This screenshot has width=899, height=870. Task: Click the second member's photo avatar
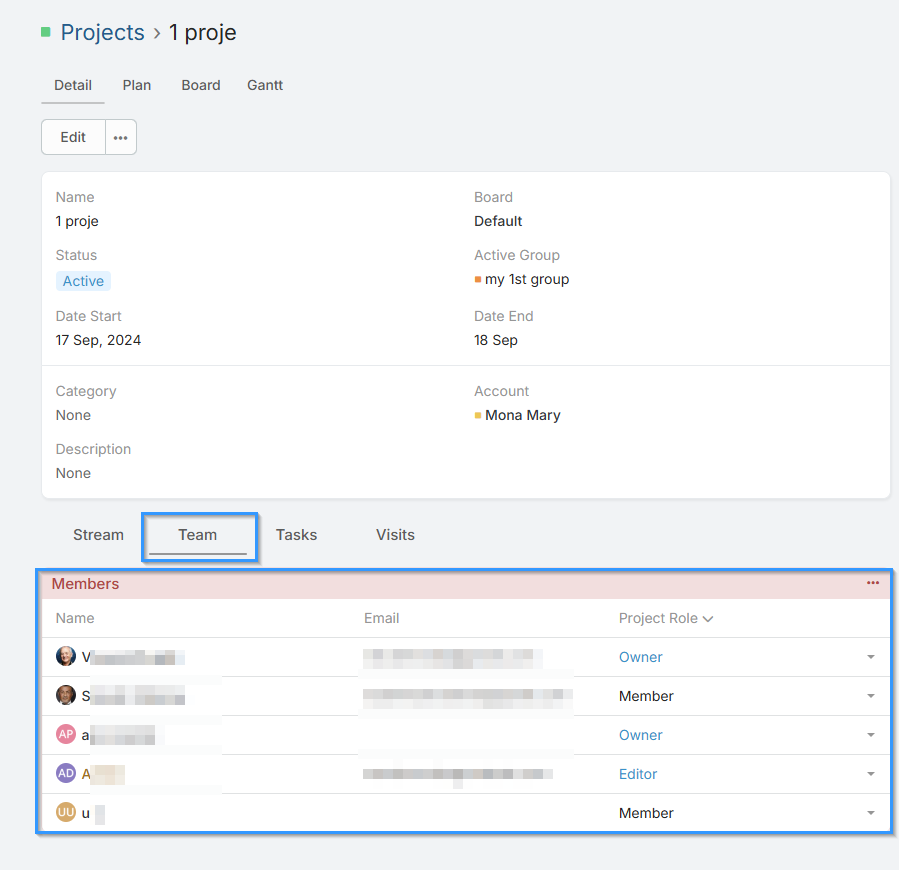click(66, 696)
